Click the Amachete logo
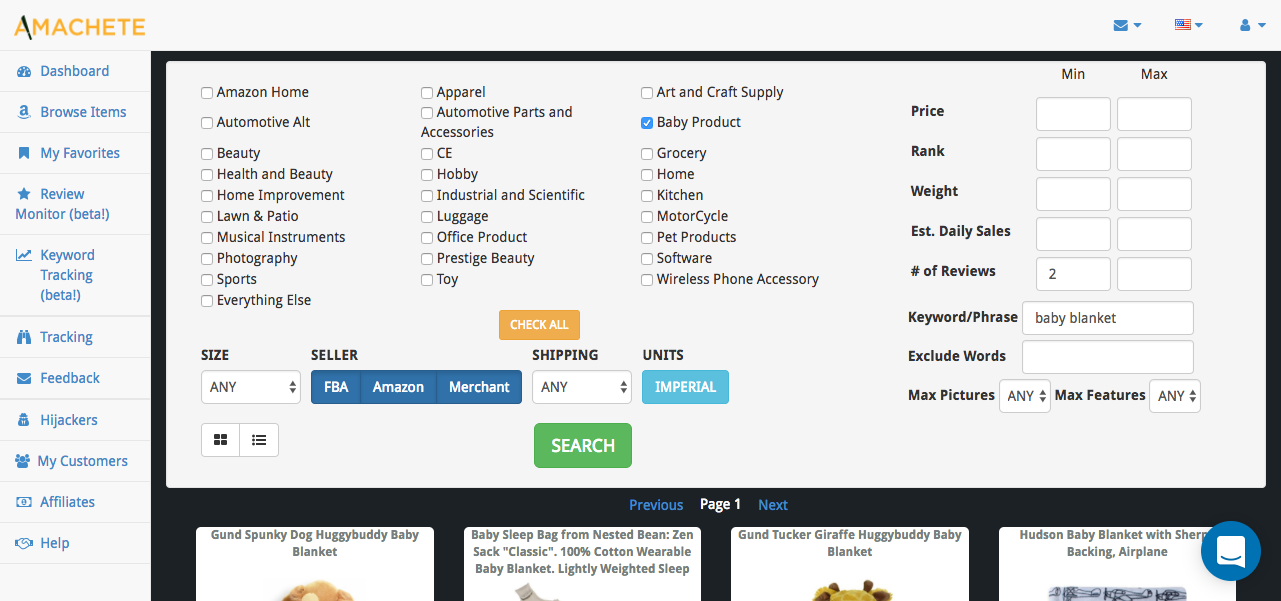Viewport: 1281px width, 601px height. click(79, 26)
